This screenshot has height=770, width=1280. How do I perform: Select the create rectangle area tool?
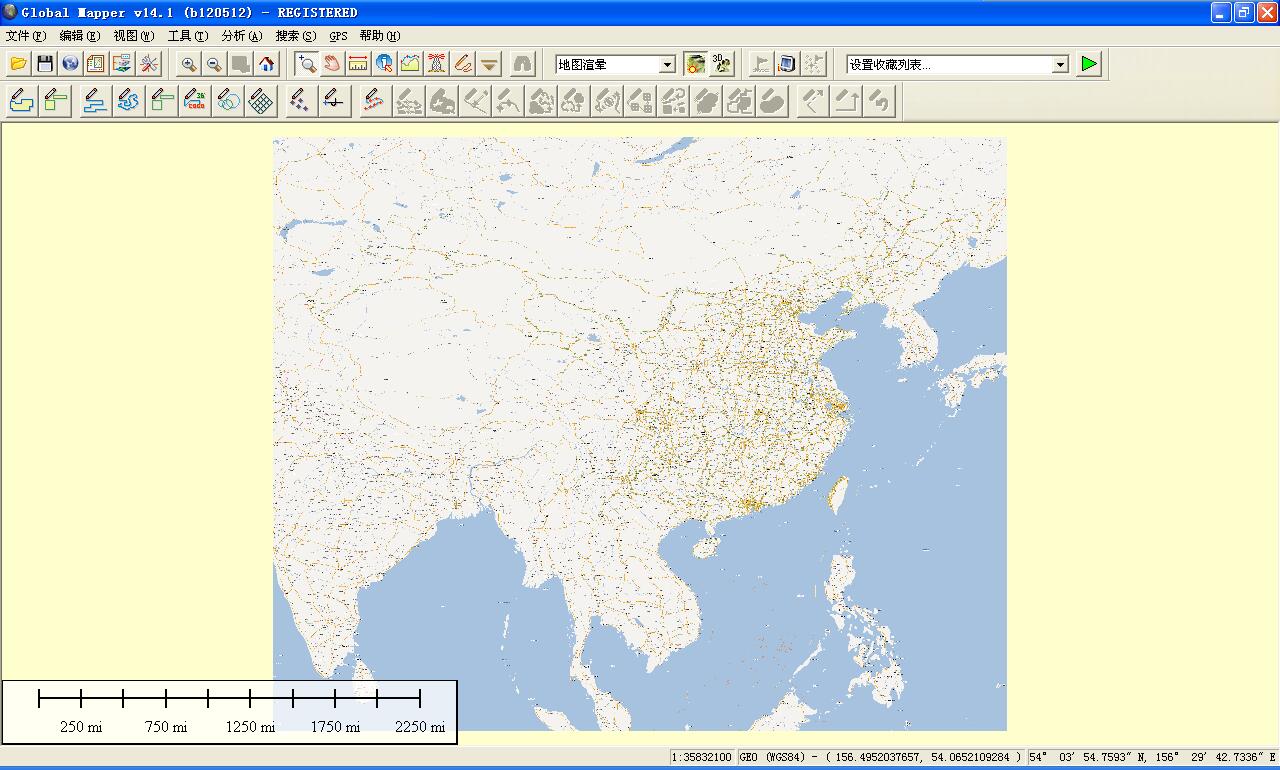(55, 101)
